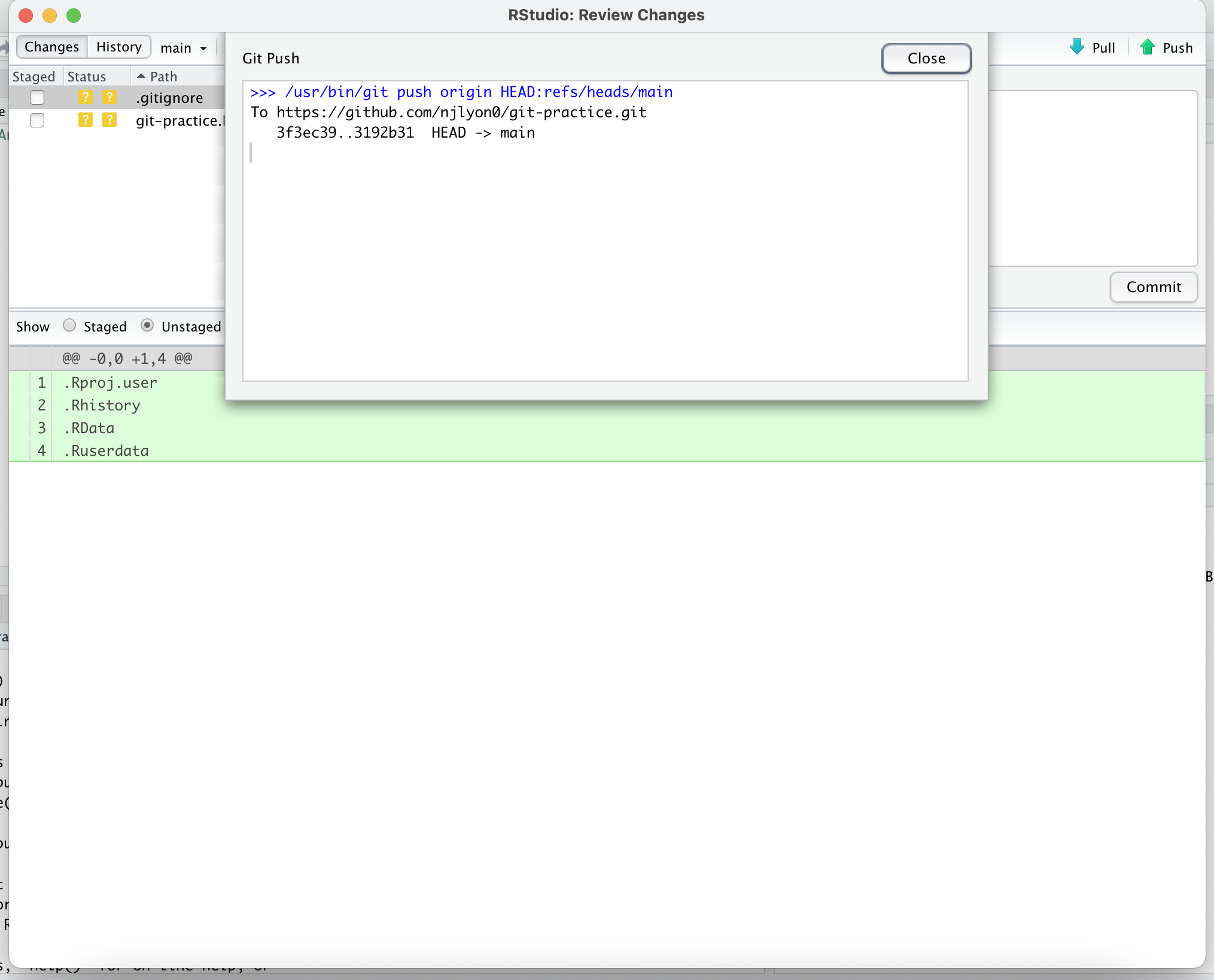The width and height of the screenshot is (1214, 980).
Task: Click the red window close button
Action: (x=26, y=15)
